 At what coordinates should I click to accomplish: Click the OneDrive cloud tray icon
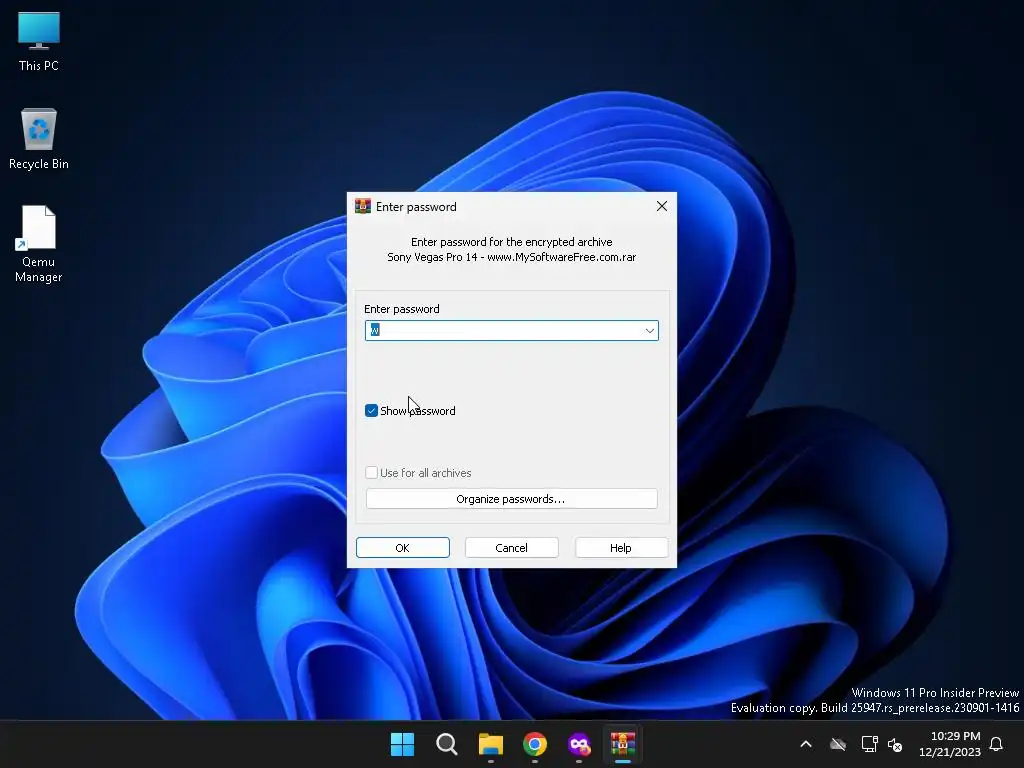point(838,744)
